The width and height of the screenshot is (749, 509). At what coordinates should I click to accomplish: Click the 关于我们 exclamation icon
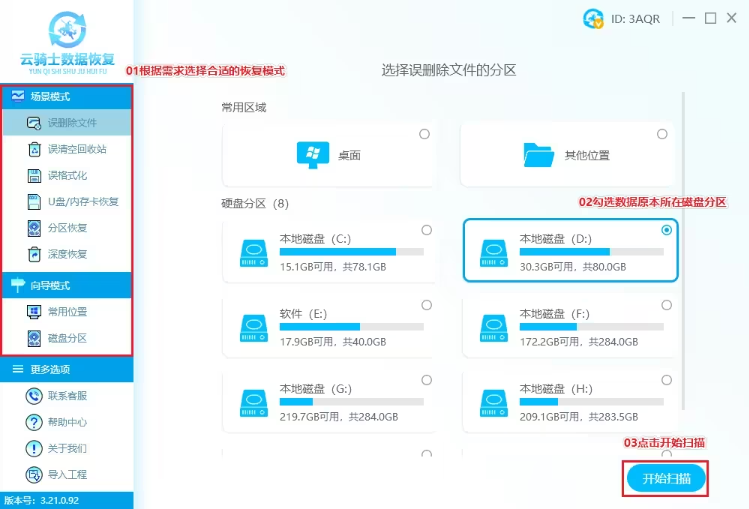[34, 448]
